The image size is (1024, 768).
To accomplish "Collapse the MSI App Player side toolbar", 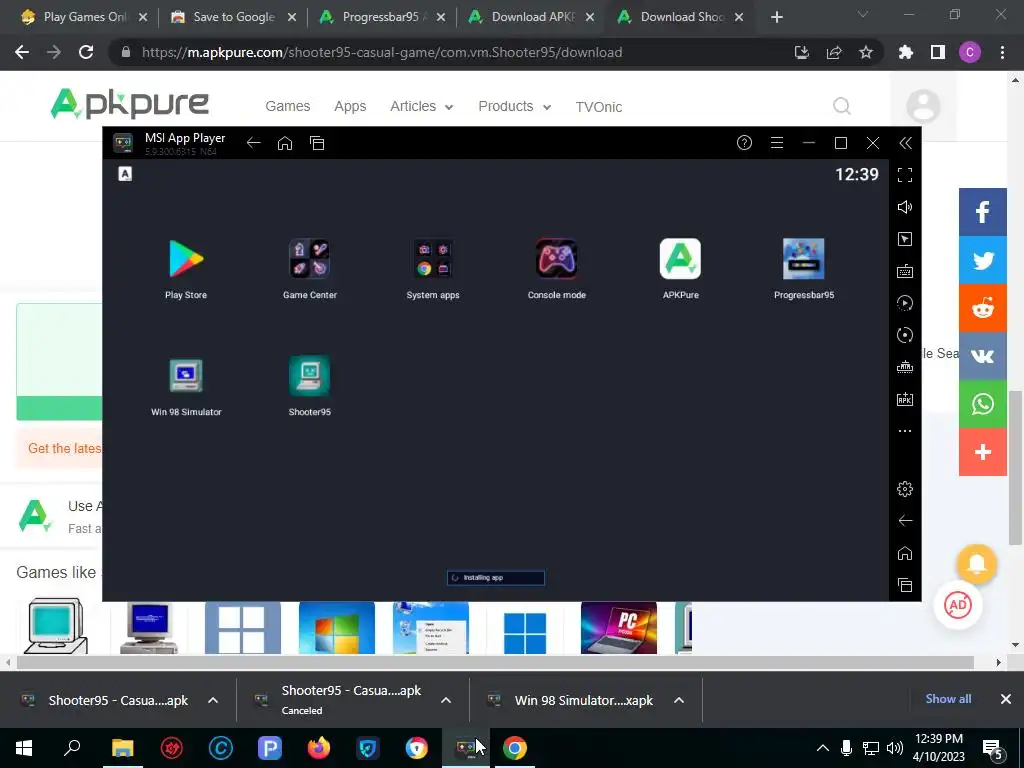I will click(x=905, y=143).
